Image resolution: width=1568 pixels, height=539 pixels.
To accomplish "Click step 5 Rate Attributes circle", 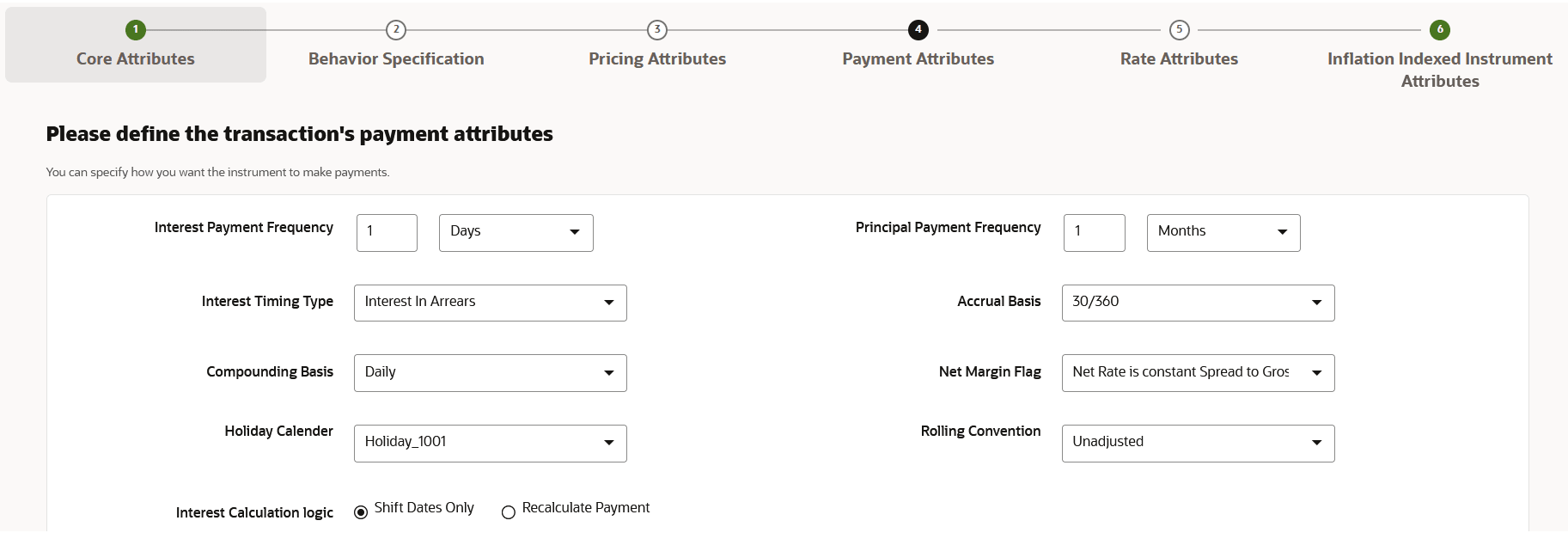I will coord(1178,28).
